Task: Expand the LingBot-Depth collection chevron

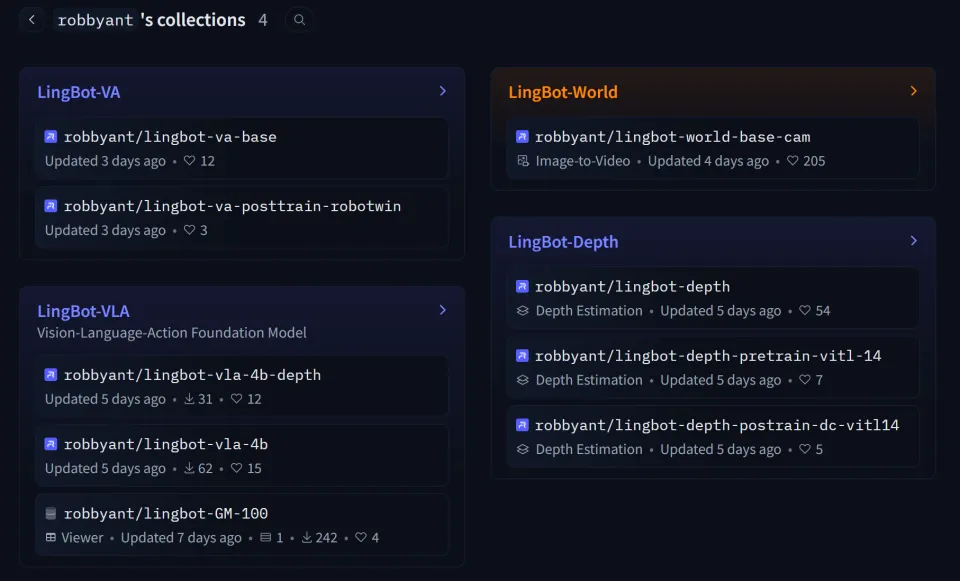Action: point(913,241)
